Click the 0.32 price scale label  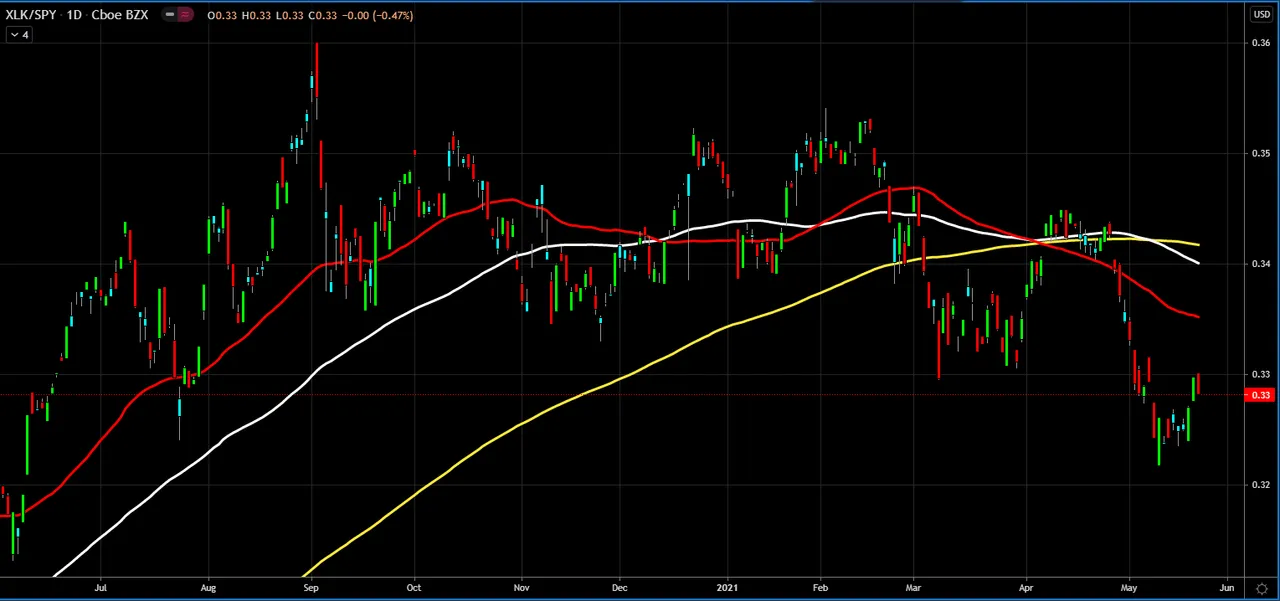click(x=1261, y=485)
